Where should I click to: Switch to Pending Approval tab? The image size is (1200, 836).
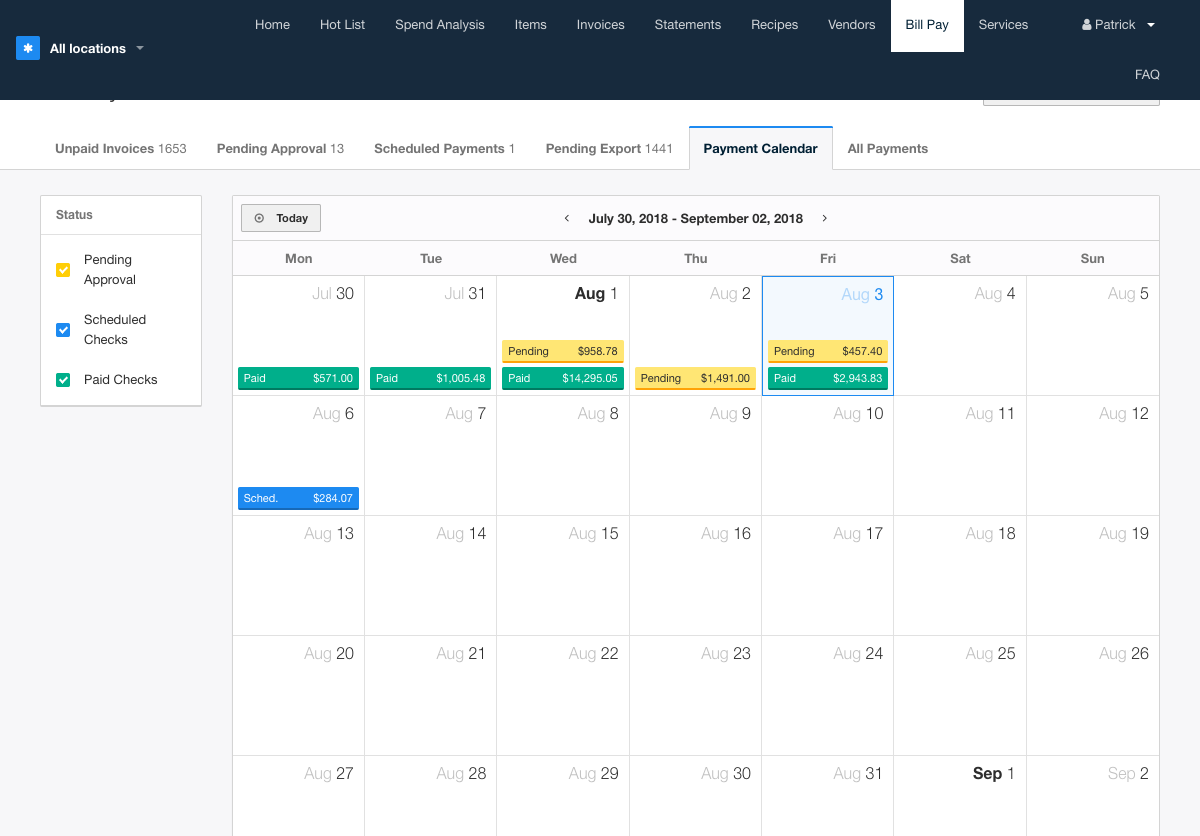(280, 149)
